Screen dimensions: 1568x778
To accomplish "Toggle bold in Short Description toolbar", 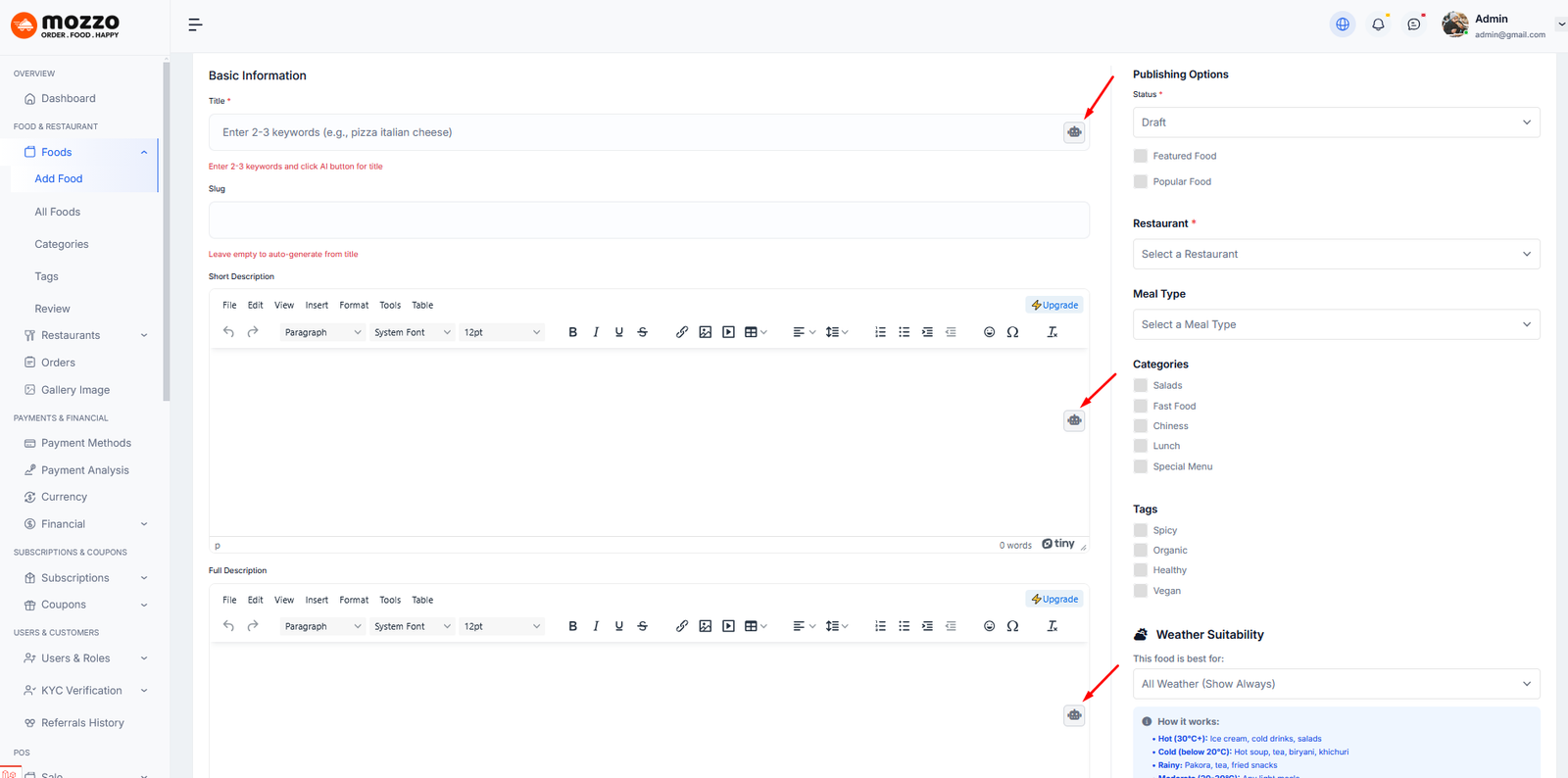I will coord(572,332).
